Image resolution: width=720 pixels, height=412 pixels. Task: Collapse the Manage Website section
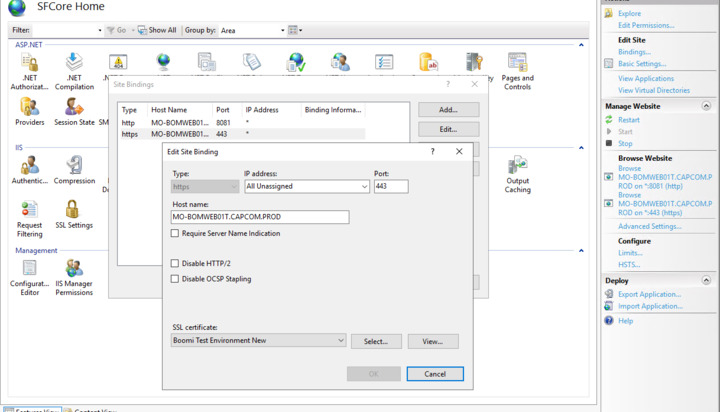(706, 106)
